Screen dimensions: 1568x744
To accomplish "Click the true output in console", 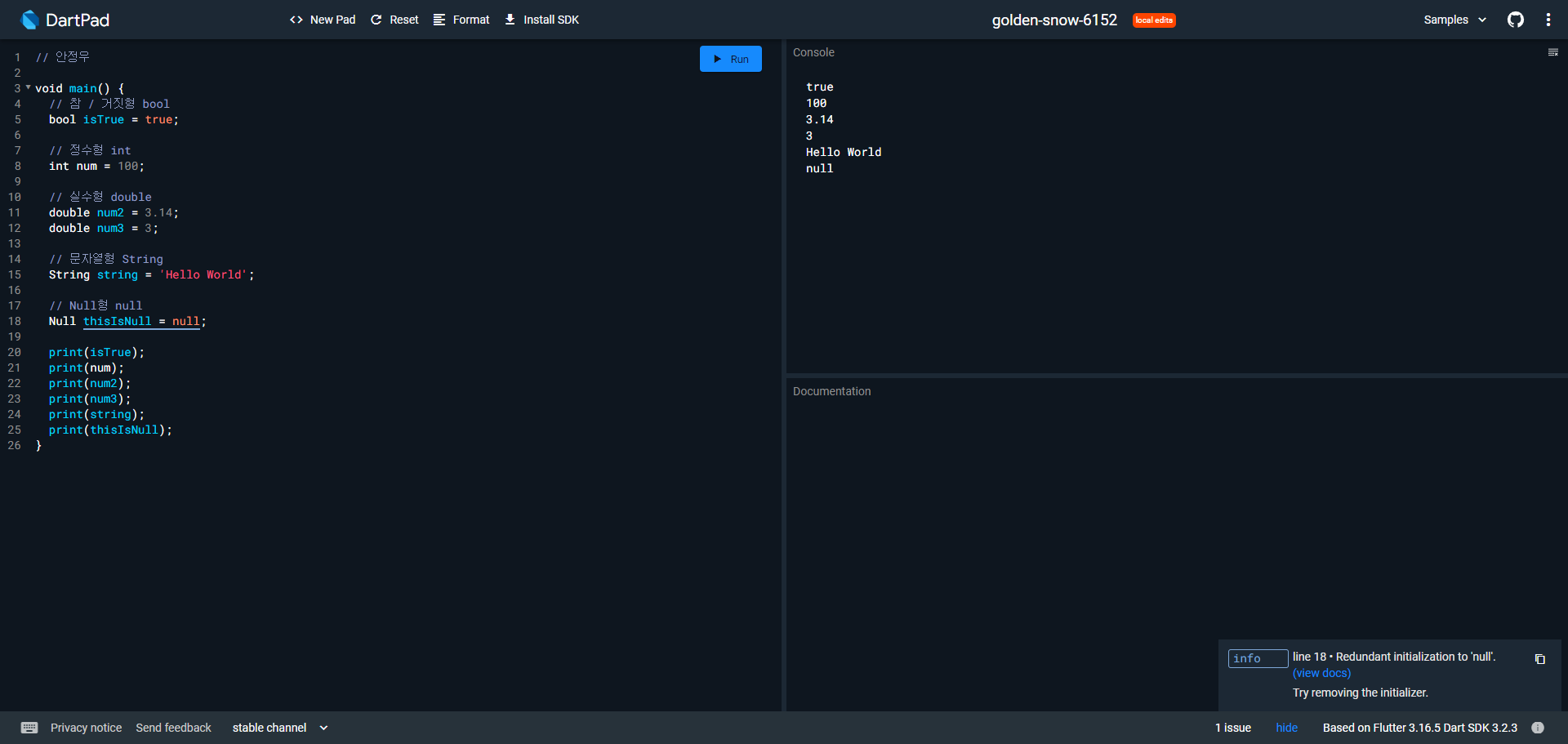I will pos(820,87).
